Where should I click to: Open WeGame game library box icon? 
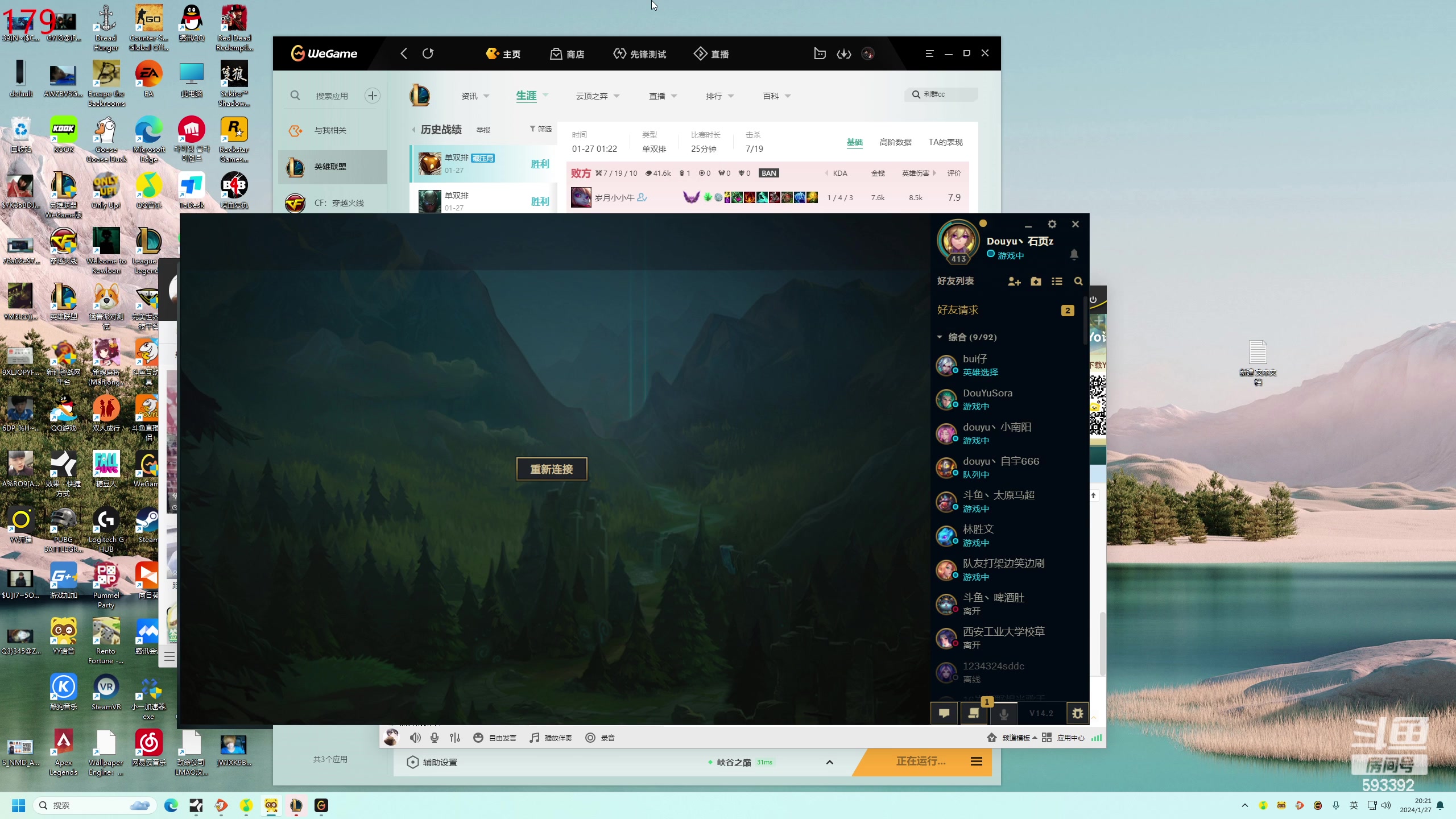click(x=820, y=54)
